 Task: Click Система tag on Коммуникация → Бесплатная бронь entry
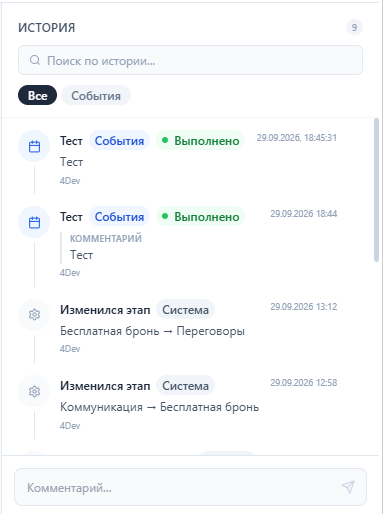tap(185, 385)
